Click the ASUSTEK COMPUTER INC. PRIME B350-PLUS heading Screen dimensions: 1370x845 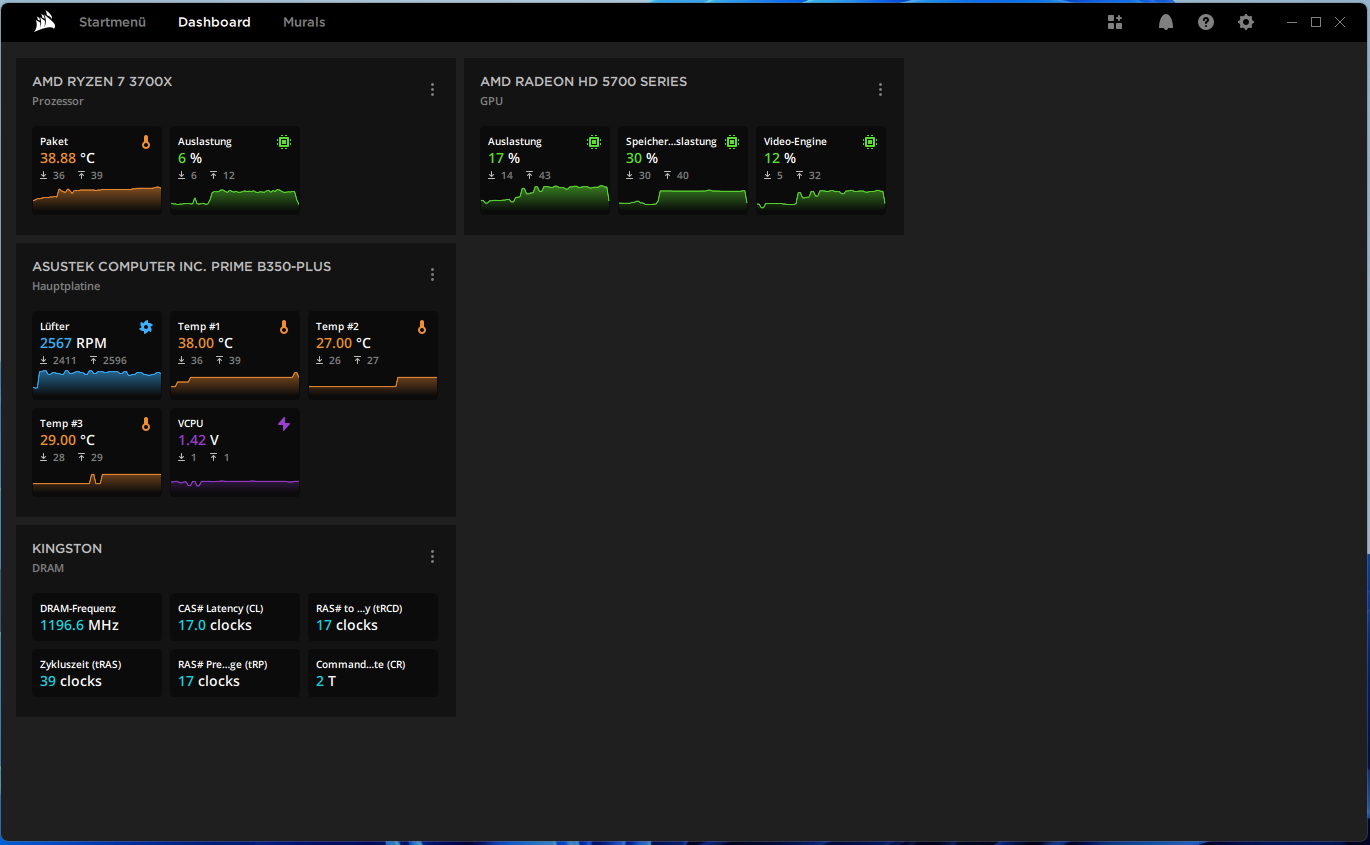pyautogui.click(x=182, y=266)
